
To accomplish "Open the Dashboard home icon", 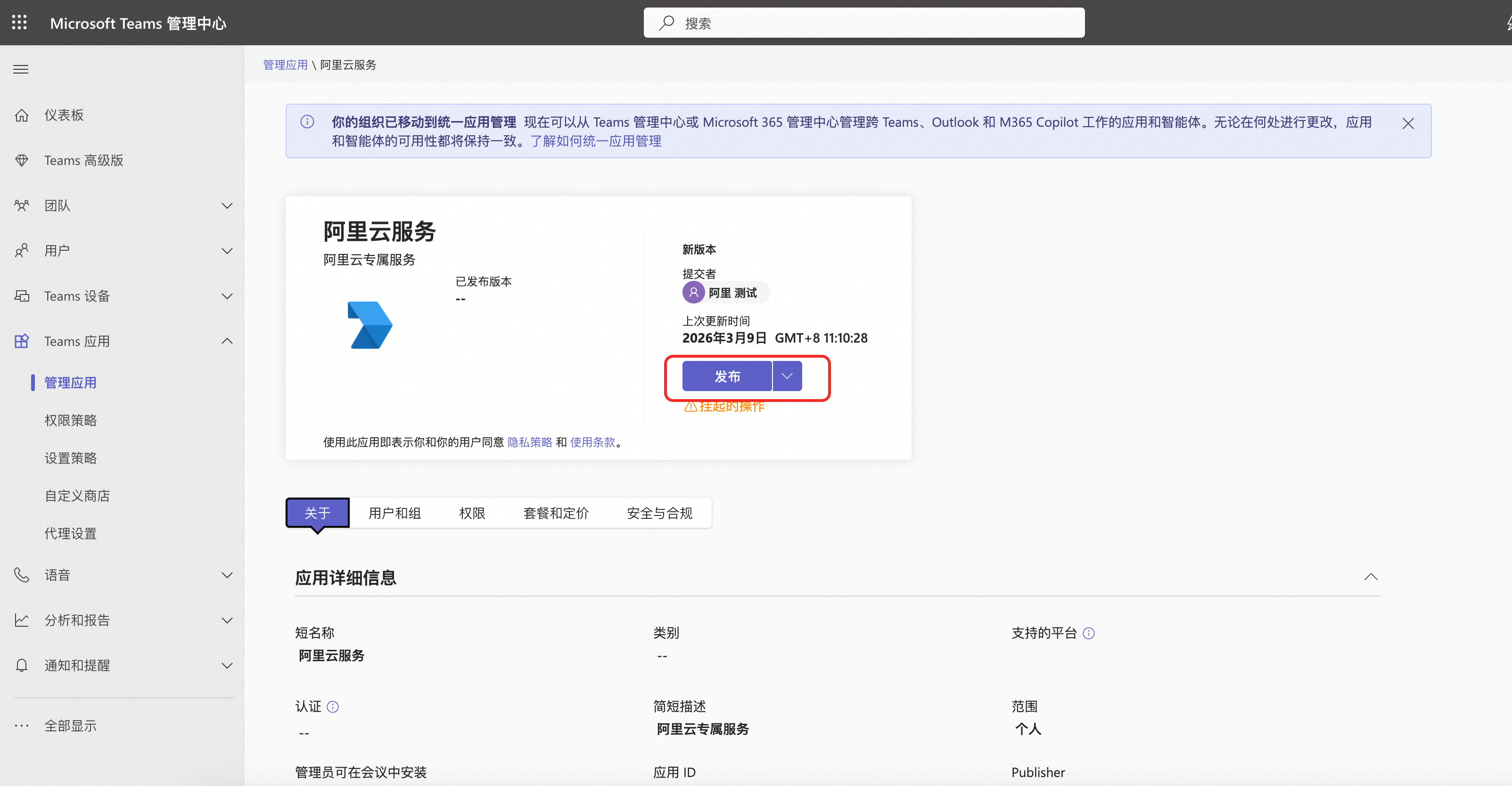I will pyautogui.click(x=22, y=115).
